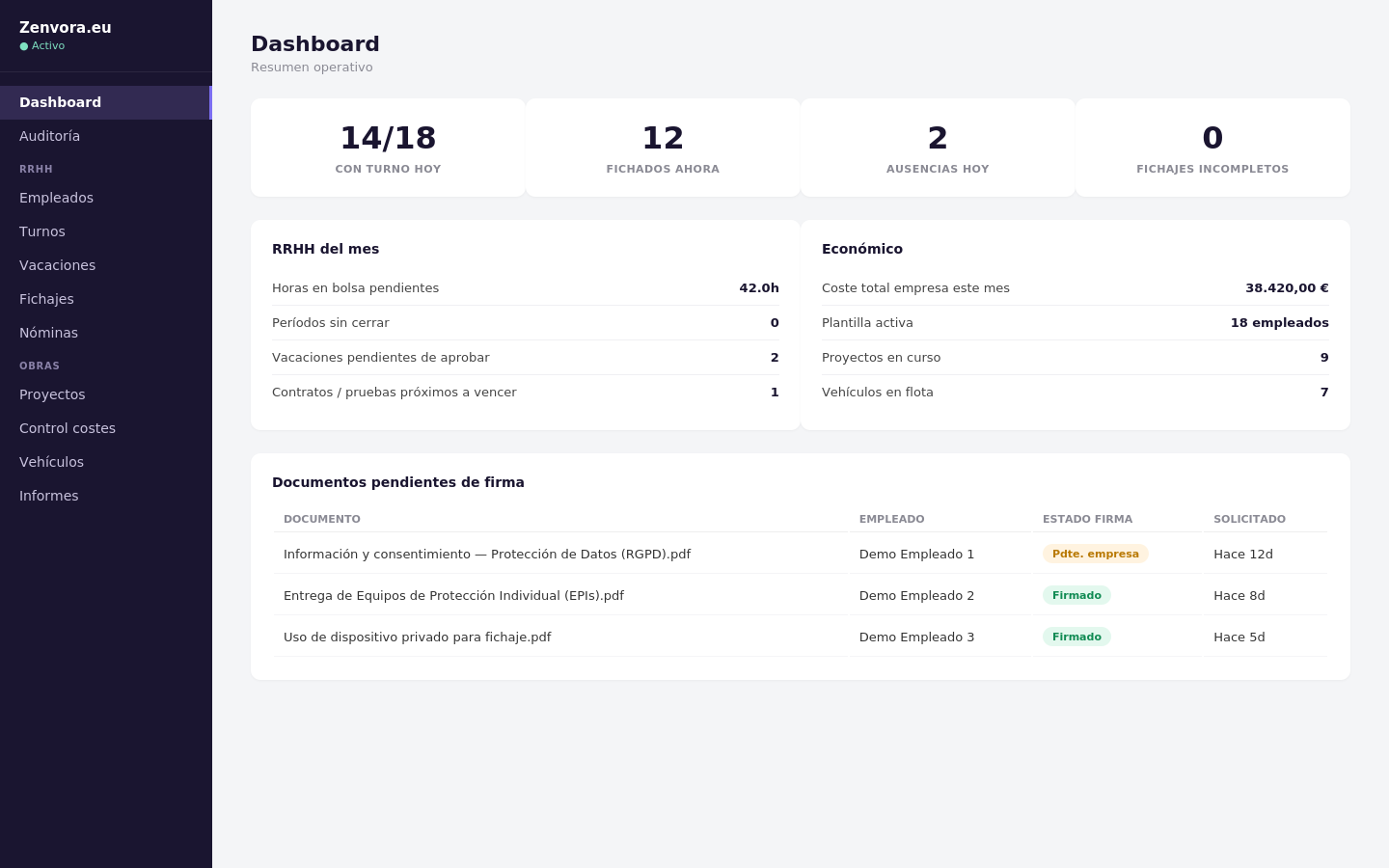
Task: Click Coste total empresa este mes
Action: [x=1076, y=288]
